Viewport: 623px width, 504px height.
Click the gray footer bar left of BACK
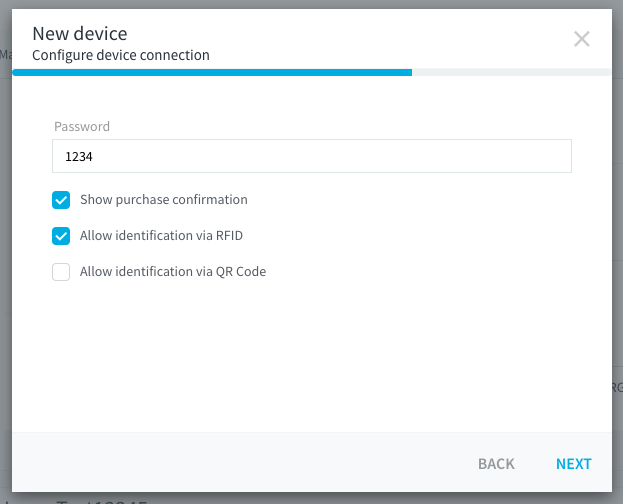(238, 462)
